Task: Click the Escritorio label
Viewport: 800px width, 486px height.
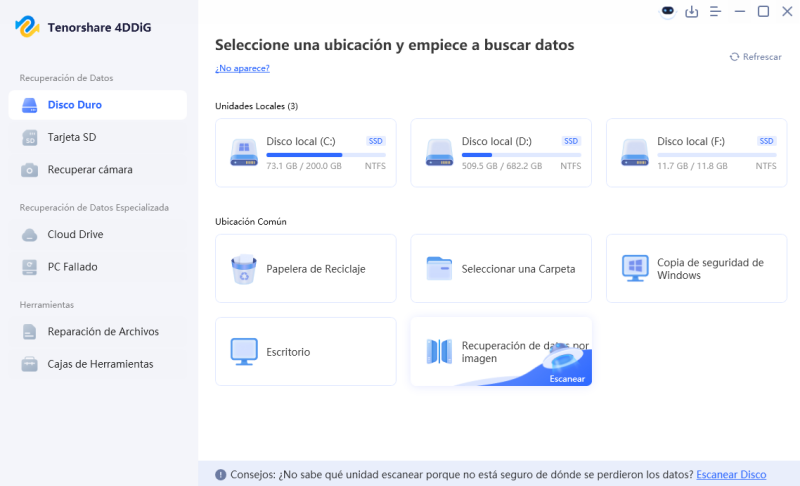Action: pos(288,352)
